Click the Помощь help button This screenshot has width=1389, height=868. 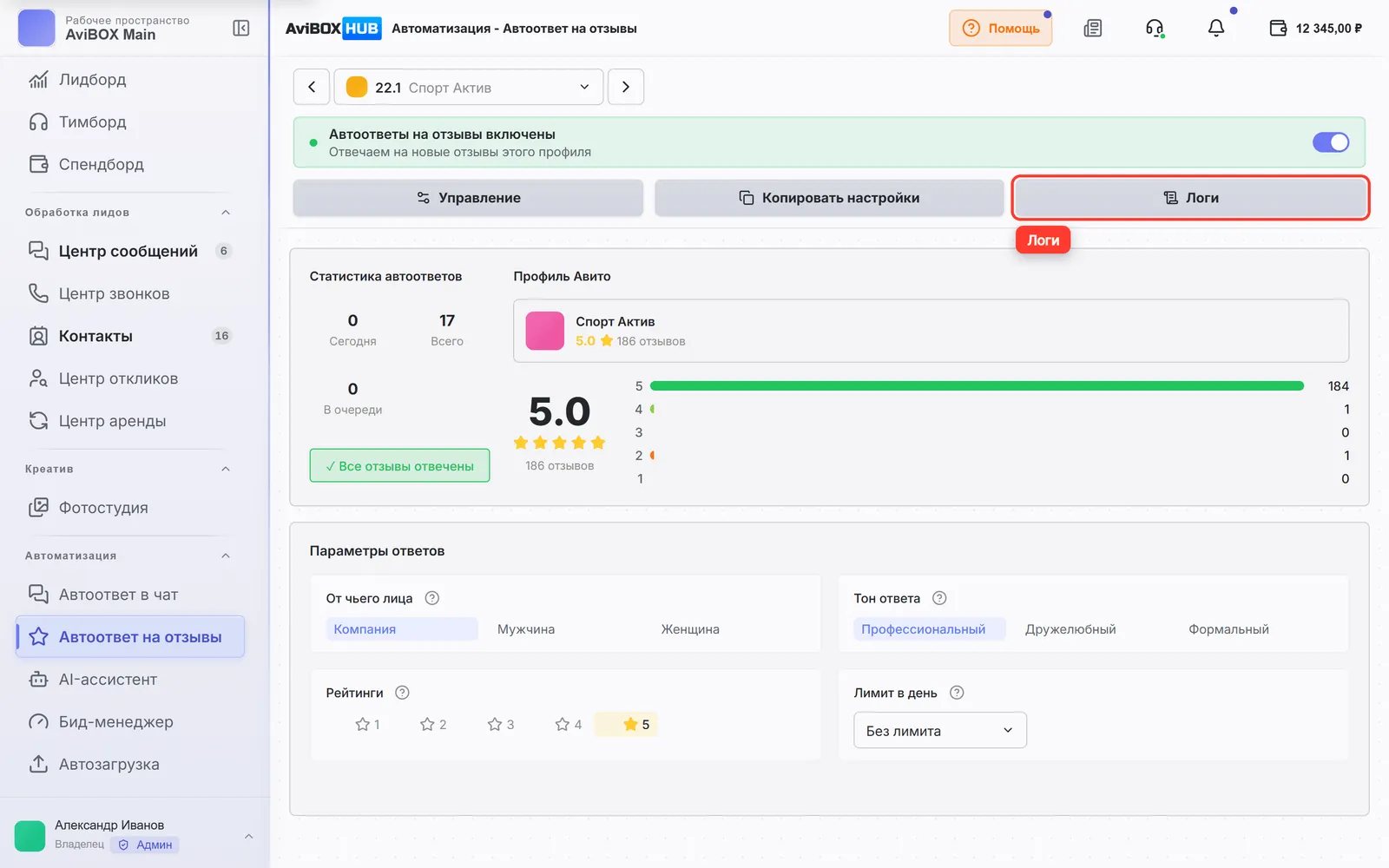pos(1001,29)
